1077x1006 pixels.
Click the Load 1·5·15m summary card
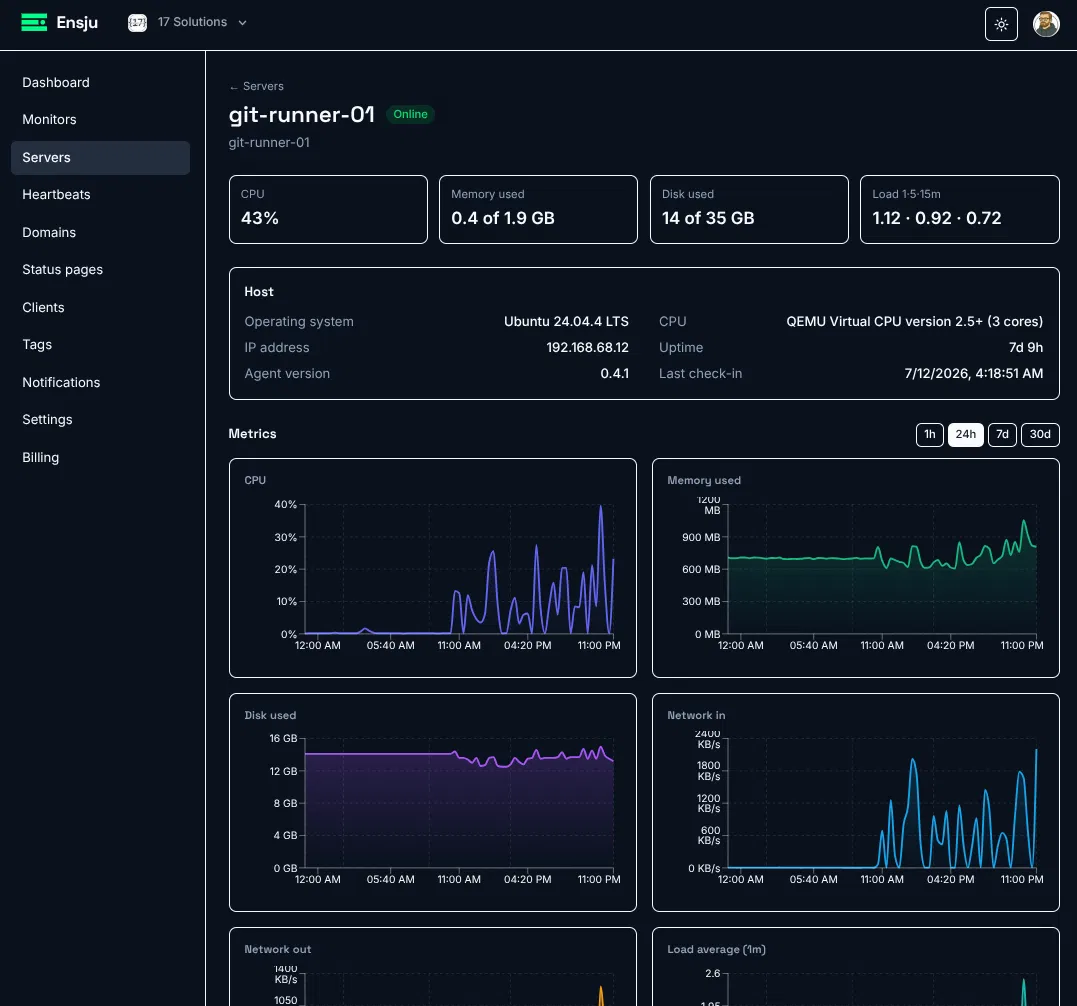[x=960, y=209]
